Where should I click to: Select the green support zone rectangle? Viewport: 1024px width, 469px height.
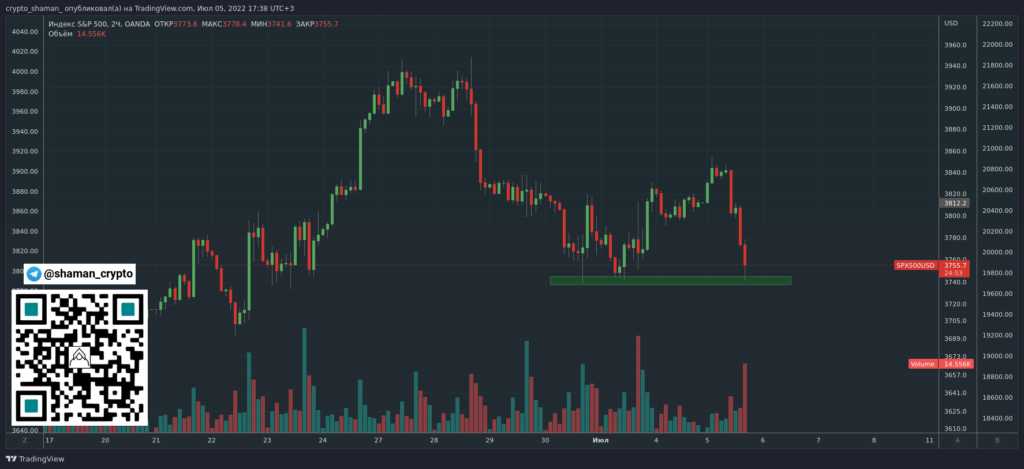[x=670, y=280]
